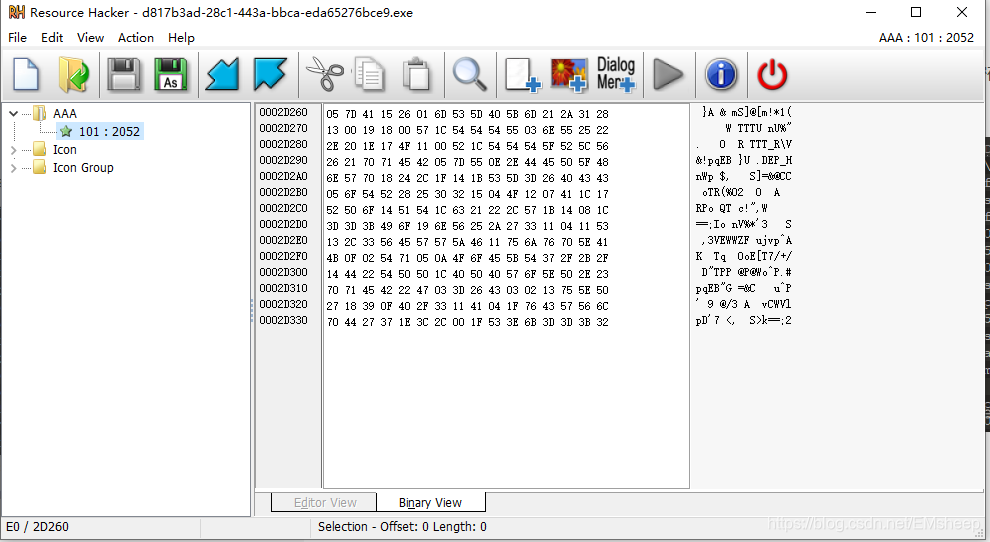This screenshot has height=542, width=990.
Task: Click offset address 0002D2B0
Action: 283,192
